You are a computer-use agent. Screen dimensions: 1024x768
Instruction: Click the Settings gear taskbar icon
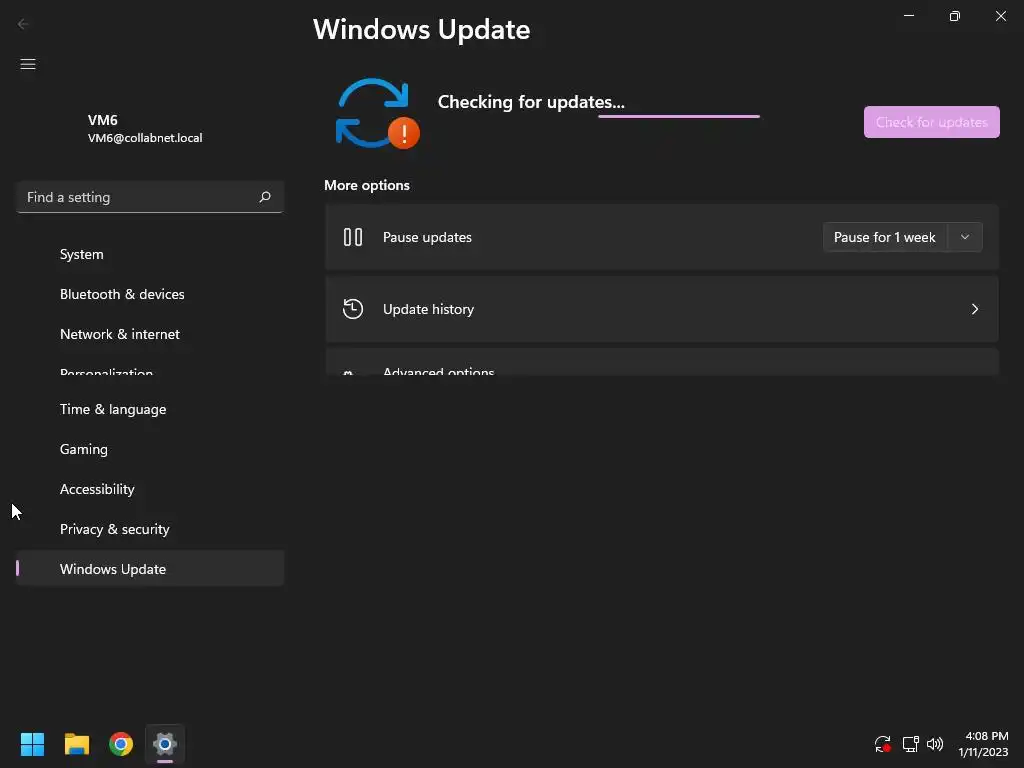tap(165, 744)
